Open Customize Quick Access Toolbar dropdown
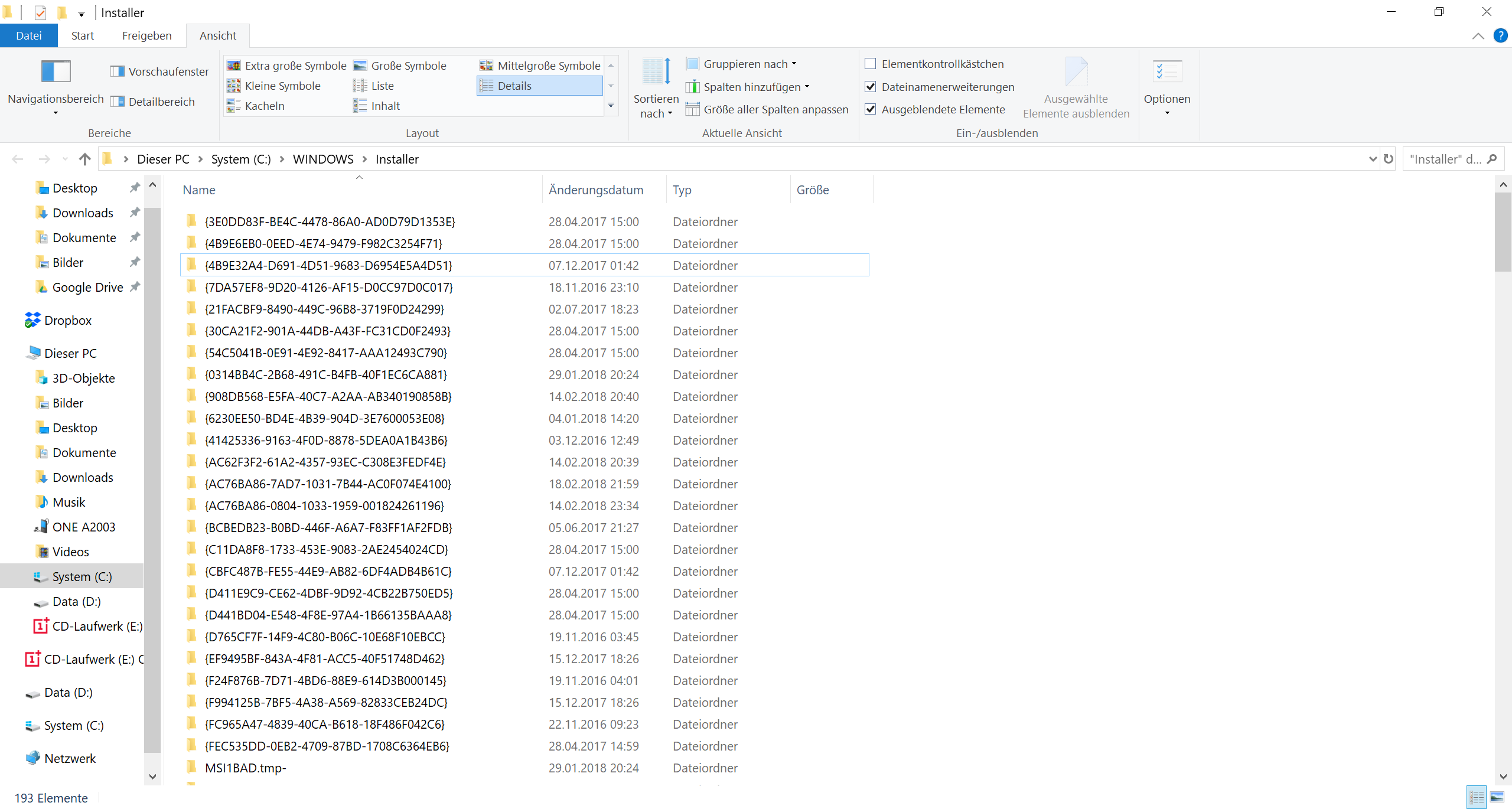1512x809 pixels. 82,13
